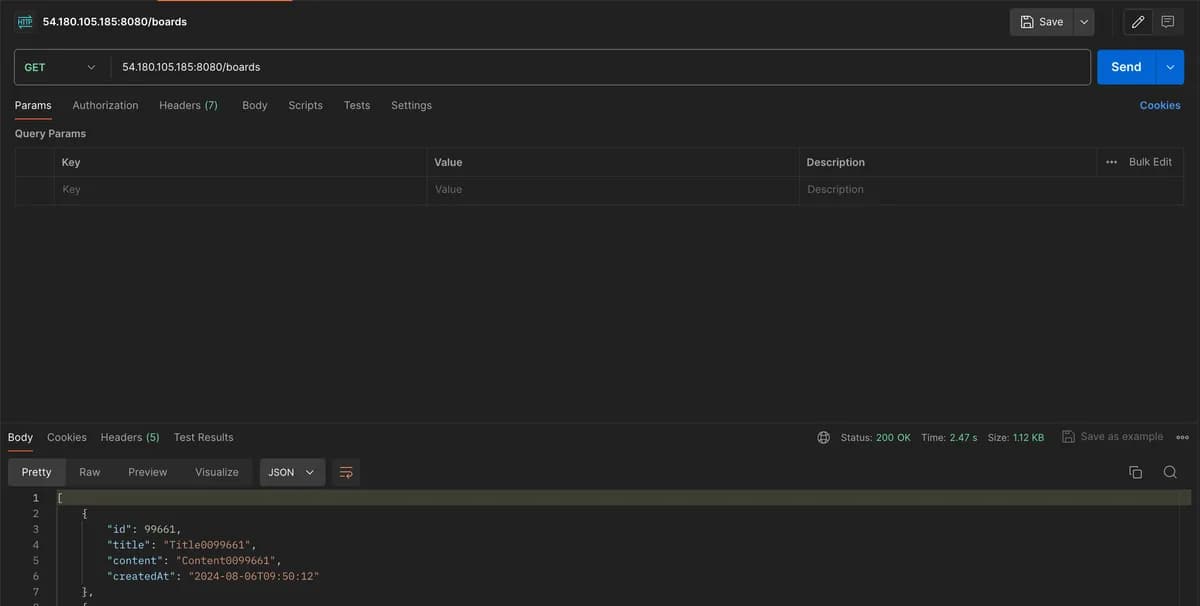This screenshot has width=1200, height=606.
Task: Switch to the Authorization tab
Action: (105, 105)
